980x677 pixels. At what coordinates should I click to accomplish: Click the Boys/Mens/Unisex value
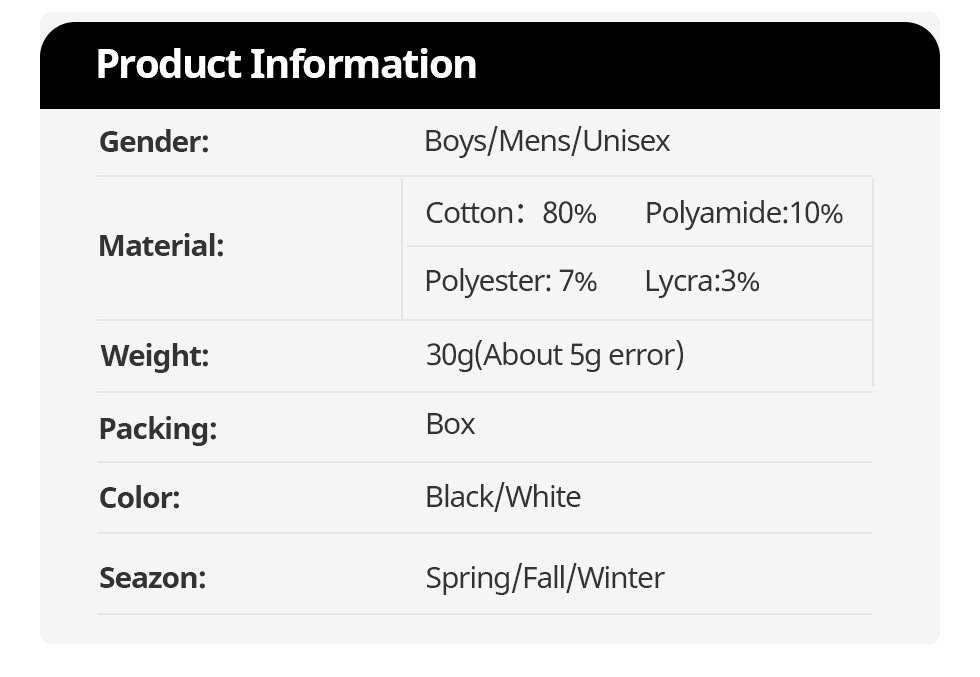[547, 140]
